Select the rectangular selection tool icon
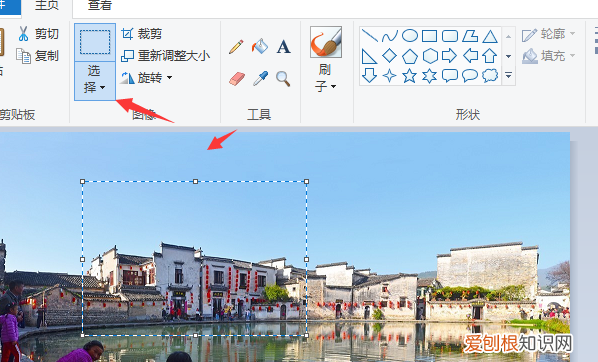 95,42
